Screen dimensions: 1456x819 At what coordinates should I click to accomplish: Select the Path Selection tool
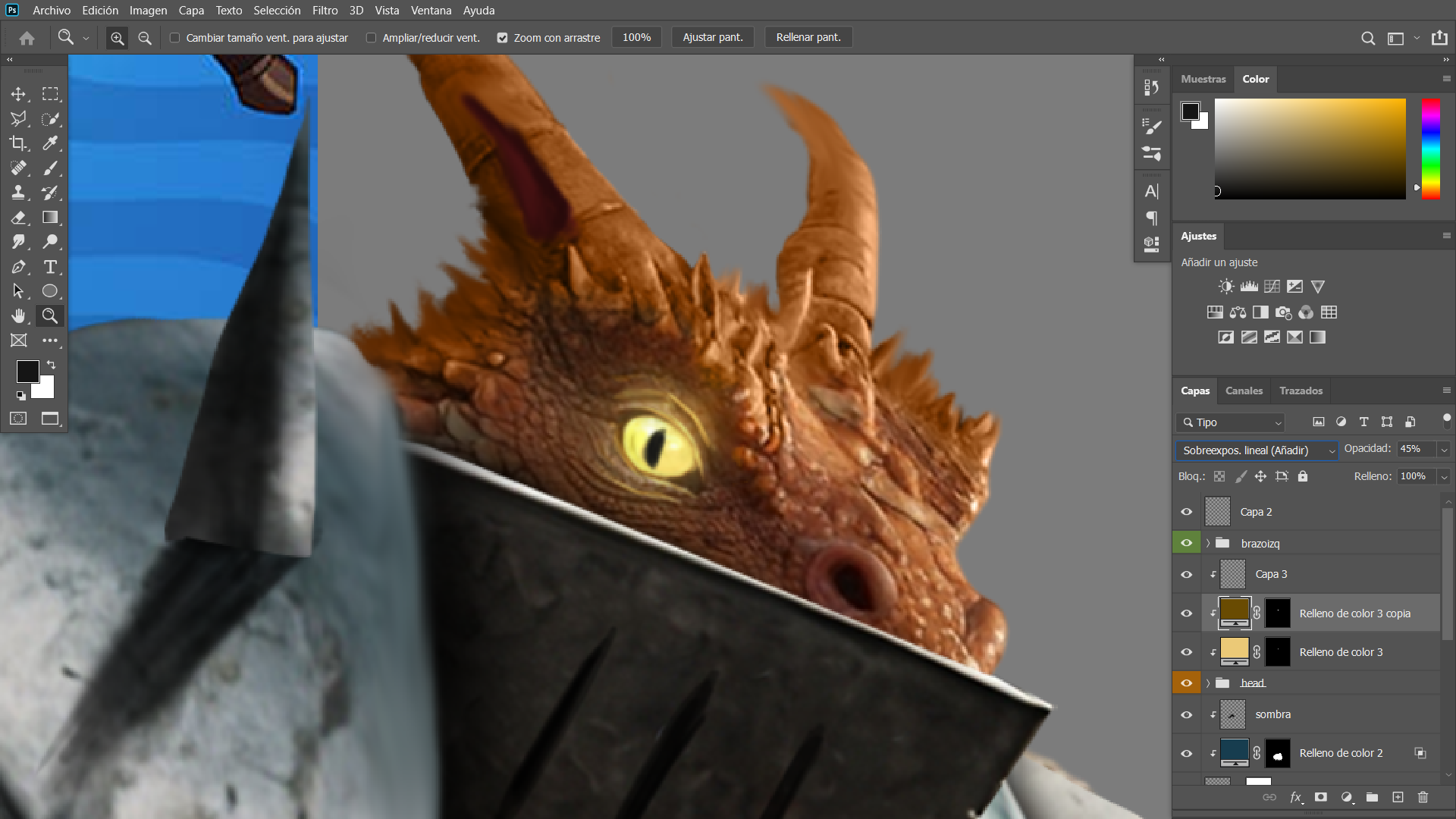pos(18,291)
